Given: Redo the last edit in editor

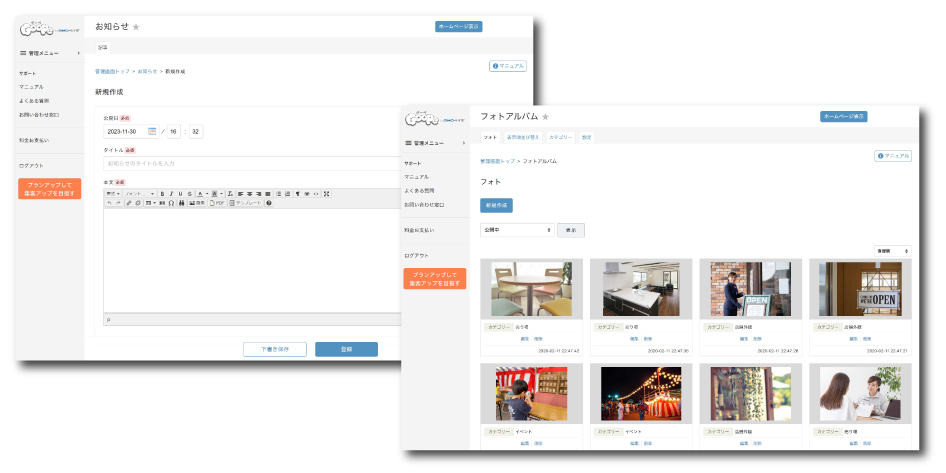Looking at the screenshot, I should point(118,203).
